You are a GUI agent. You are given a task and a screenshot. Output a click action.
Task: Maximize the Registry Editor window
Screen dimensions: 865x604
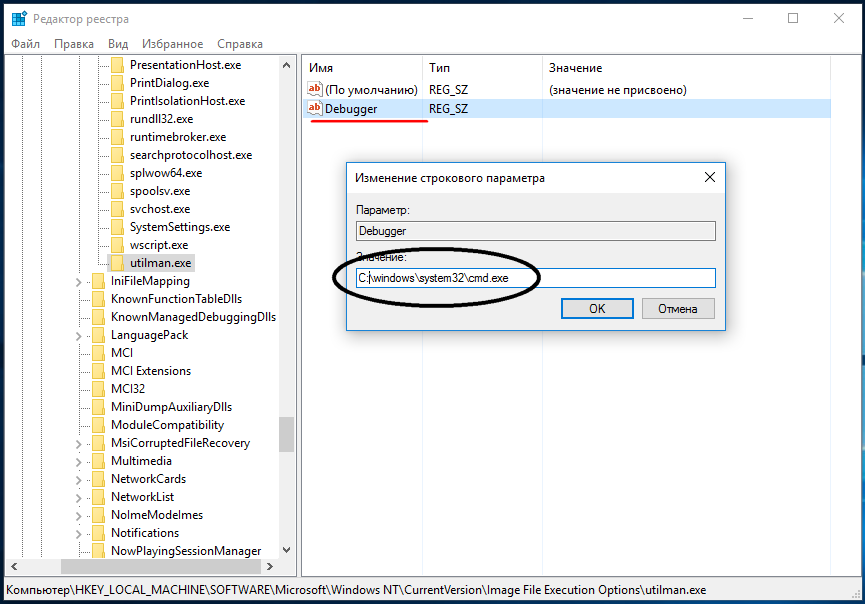click(793, 18)
